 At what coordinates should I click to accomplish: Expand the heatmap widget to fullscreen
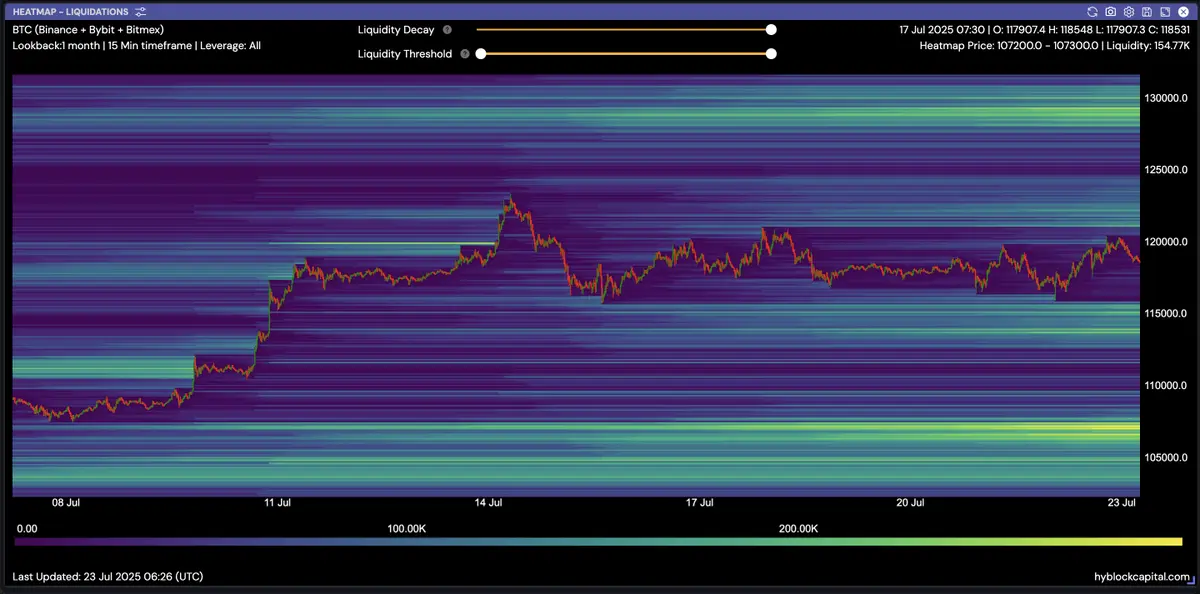pyautogui.click(x=1165, y=11)
